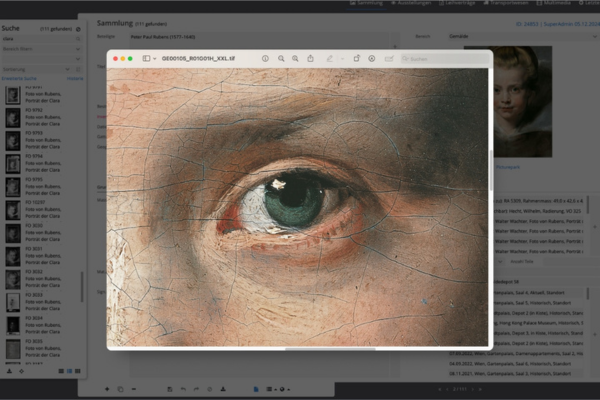Click the portrait thumbnail of the girl
Screen dimensions: 600x400
tap(520, 100)
